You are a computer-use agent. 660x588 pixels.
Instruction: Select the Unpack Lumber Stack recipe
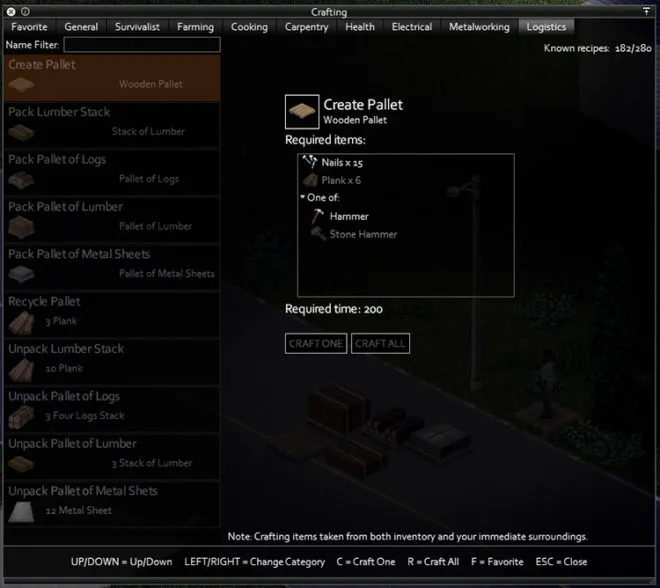click(x=110, y=358)
